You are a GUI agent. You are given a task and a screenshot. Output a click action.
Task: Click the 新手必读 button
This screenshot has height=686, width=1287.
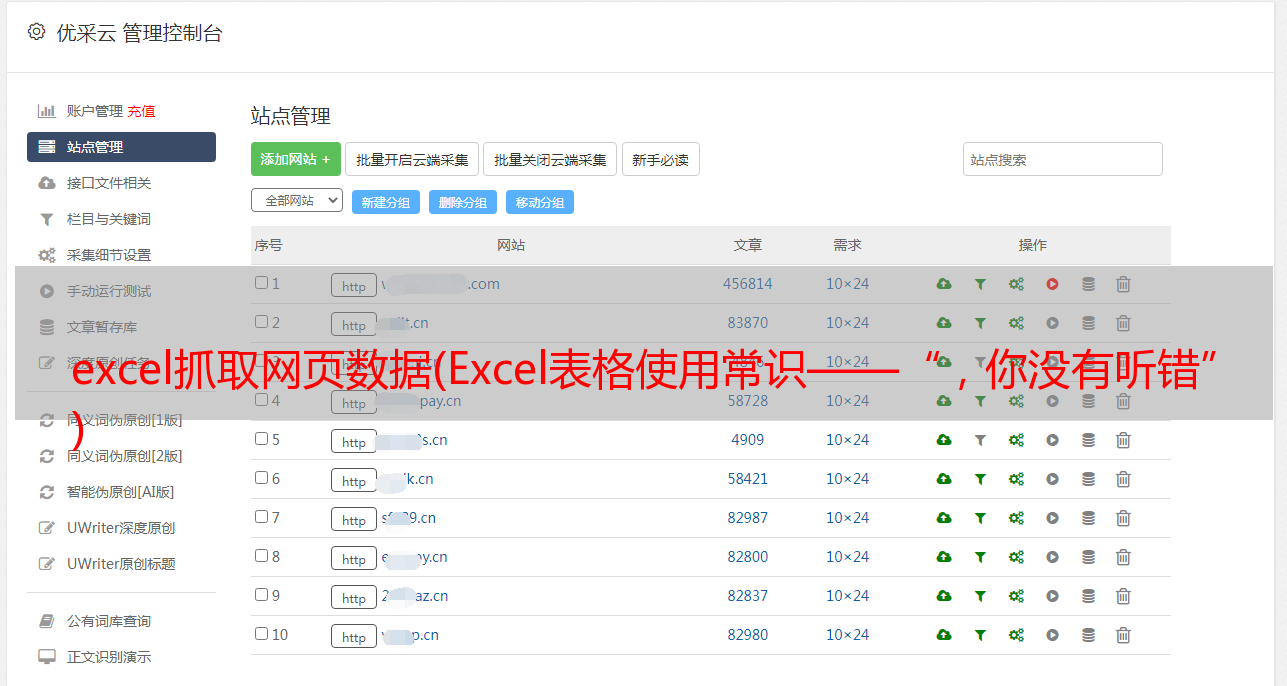[661, 159]
